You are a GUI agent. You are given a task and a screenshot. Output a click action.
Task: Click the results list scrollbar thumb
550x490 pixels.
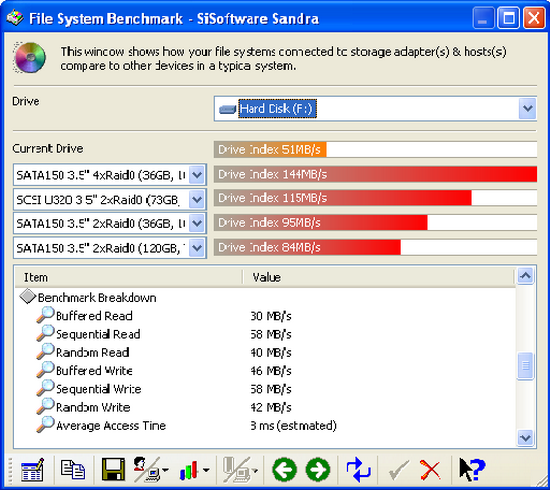(525, 365)
